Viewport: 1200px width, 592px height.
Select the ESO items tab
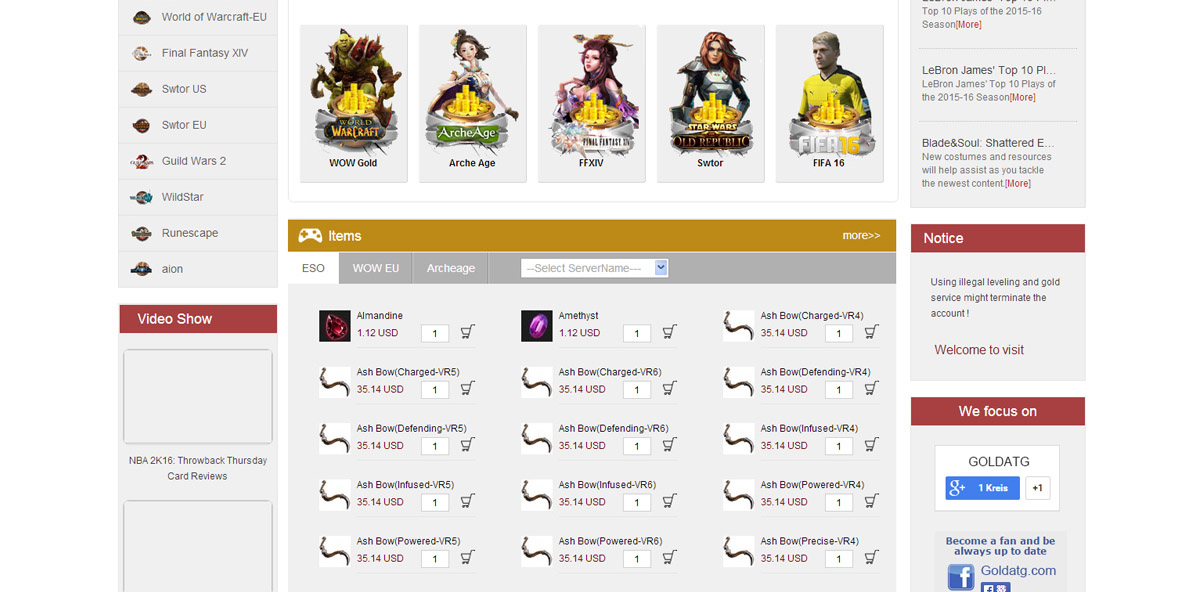[x=313, y=268]
